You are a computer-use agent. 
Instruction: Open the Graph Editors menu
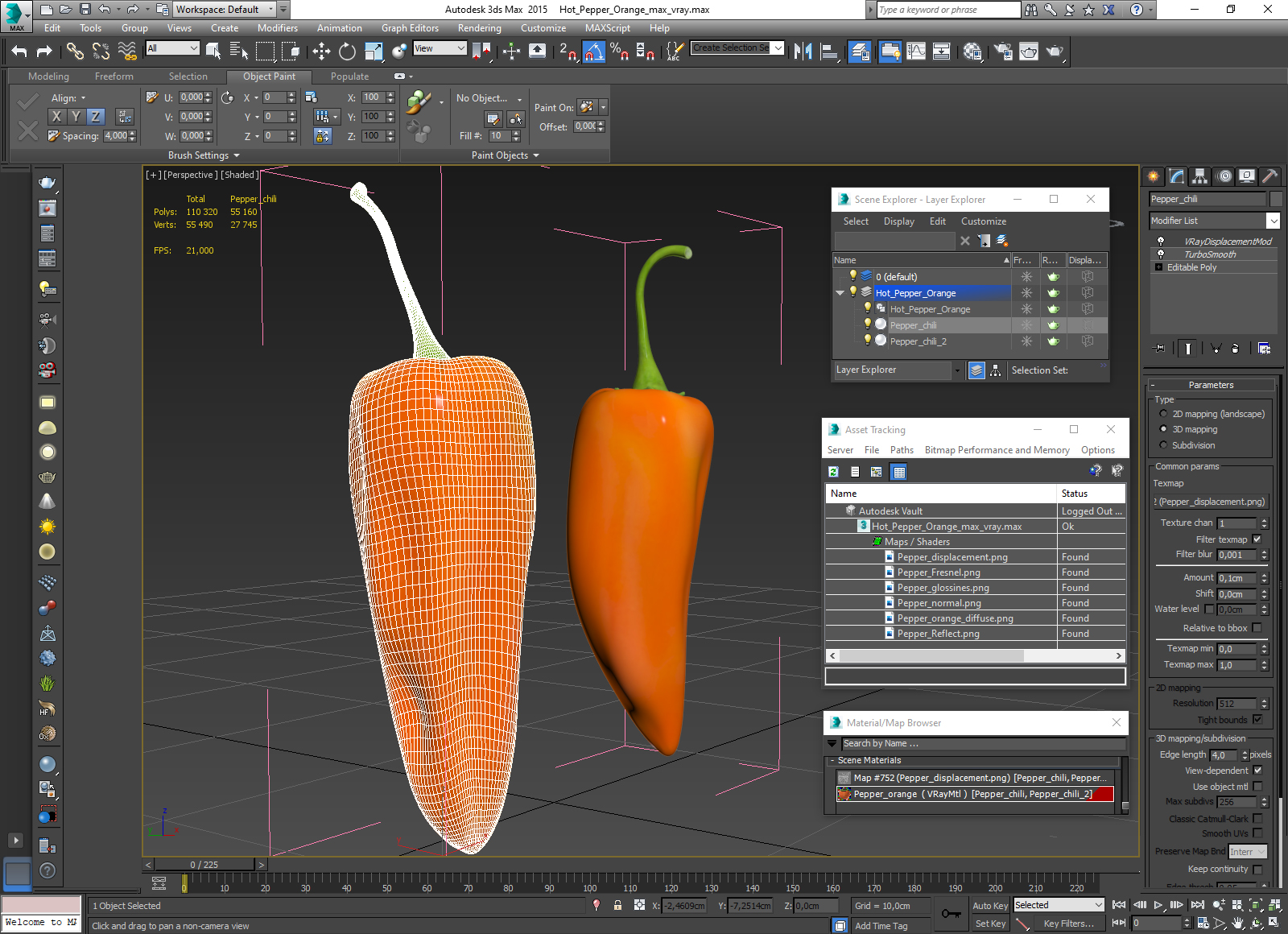pyautogui.click(x=410, y=28)
